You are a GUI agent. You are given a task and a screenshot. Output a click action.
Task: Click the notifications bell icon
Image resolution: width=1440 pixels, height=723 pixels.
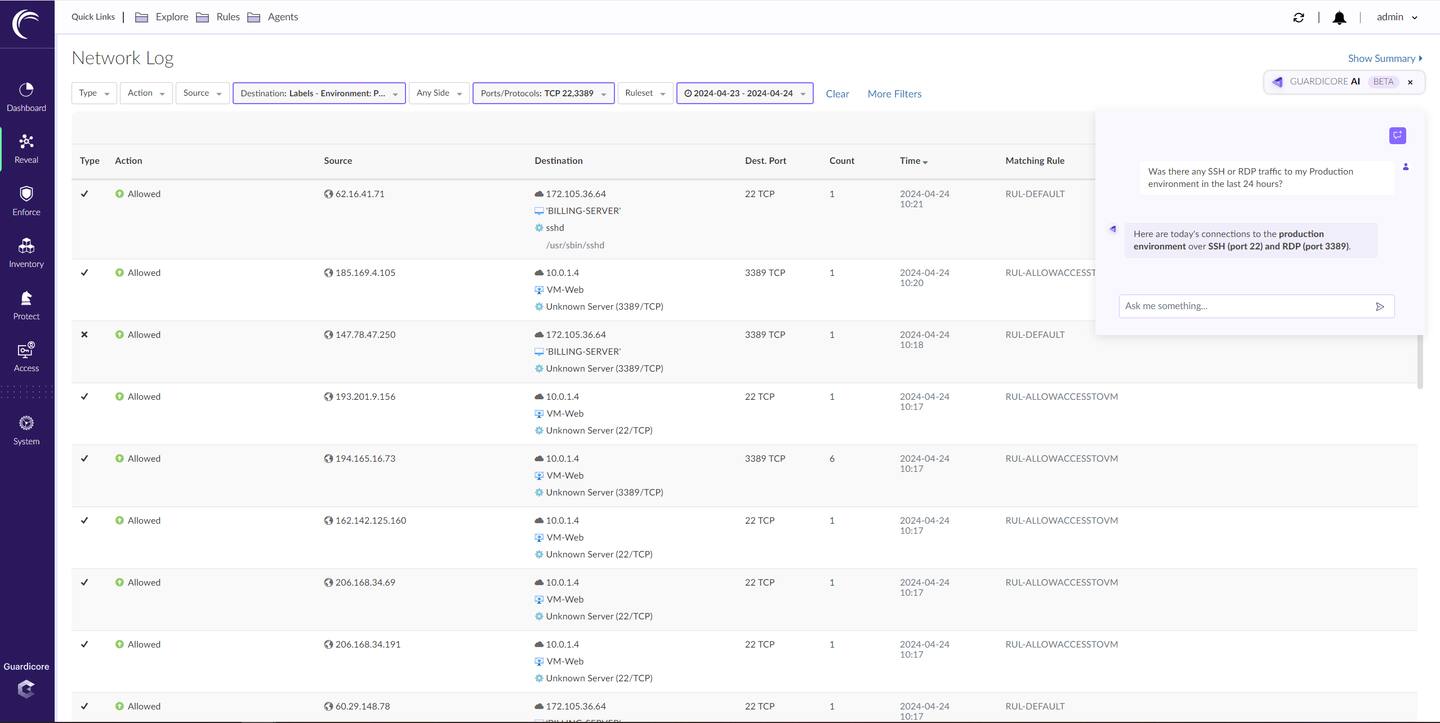tap(1339, 18)
